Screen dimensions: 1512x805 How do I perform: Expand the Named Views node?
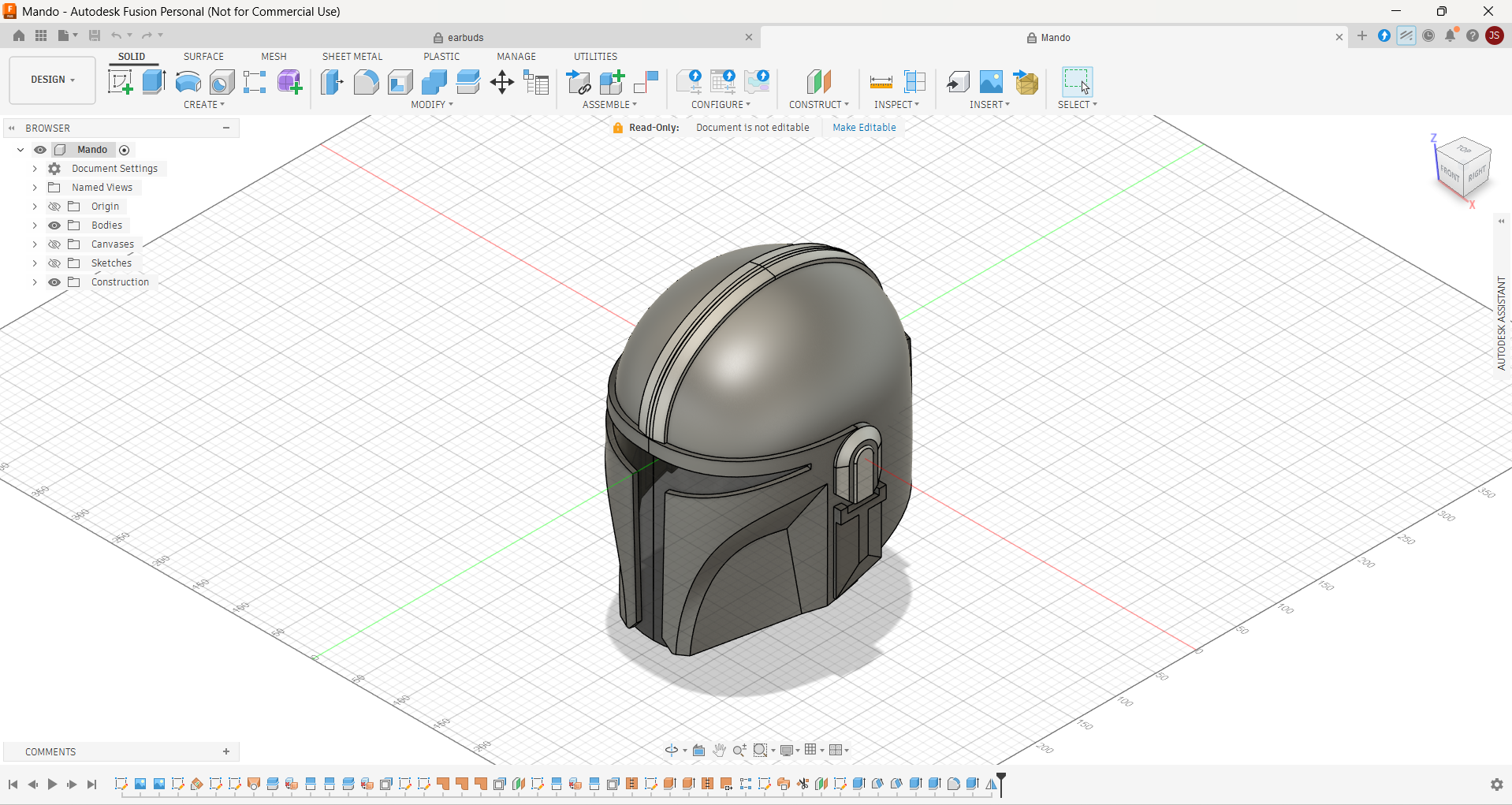click(x=35, y=188)
